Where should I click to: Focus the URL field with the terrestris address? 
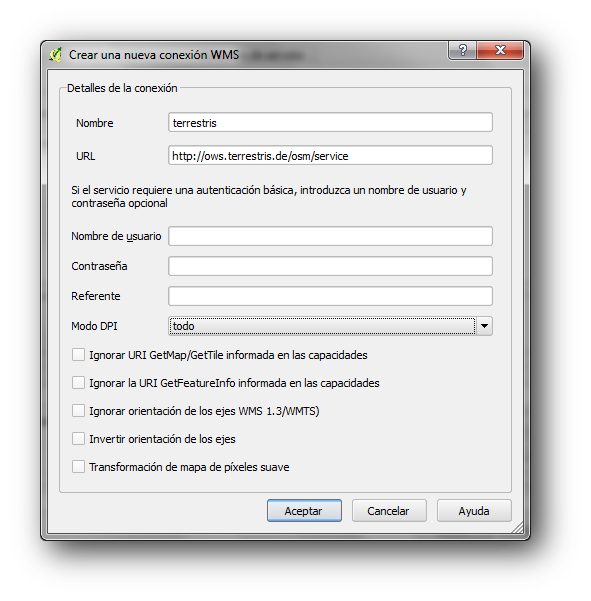[x=330, y=155]
